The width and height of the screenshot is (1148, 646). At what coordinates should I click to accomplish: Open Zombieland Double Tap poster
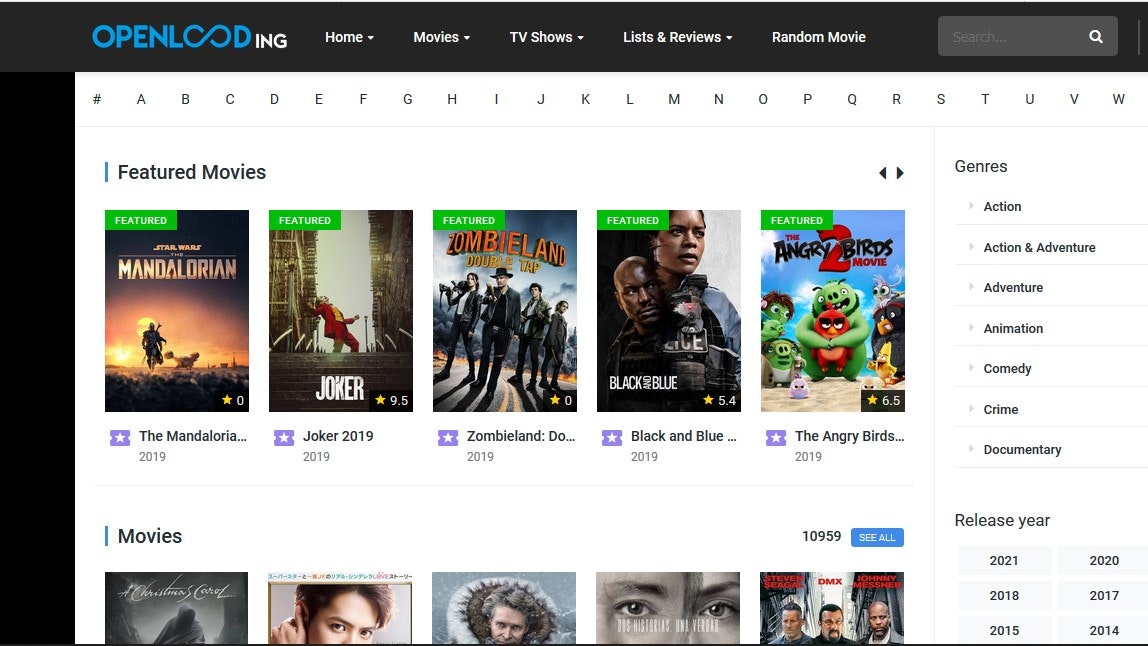pyautogui.click(x=504, y=311)
